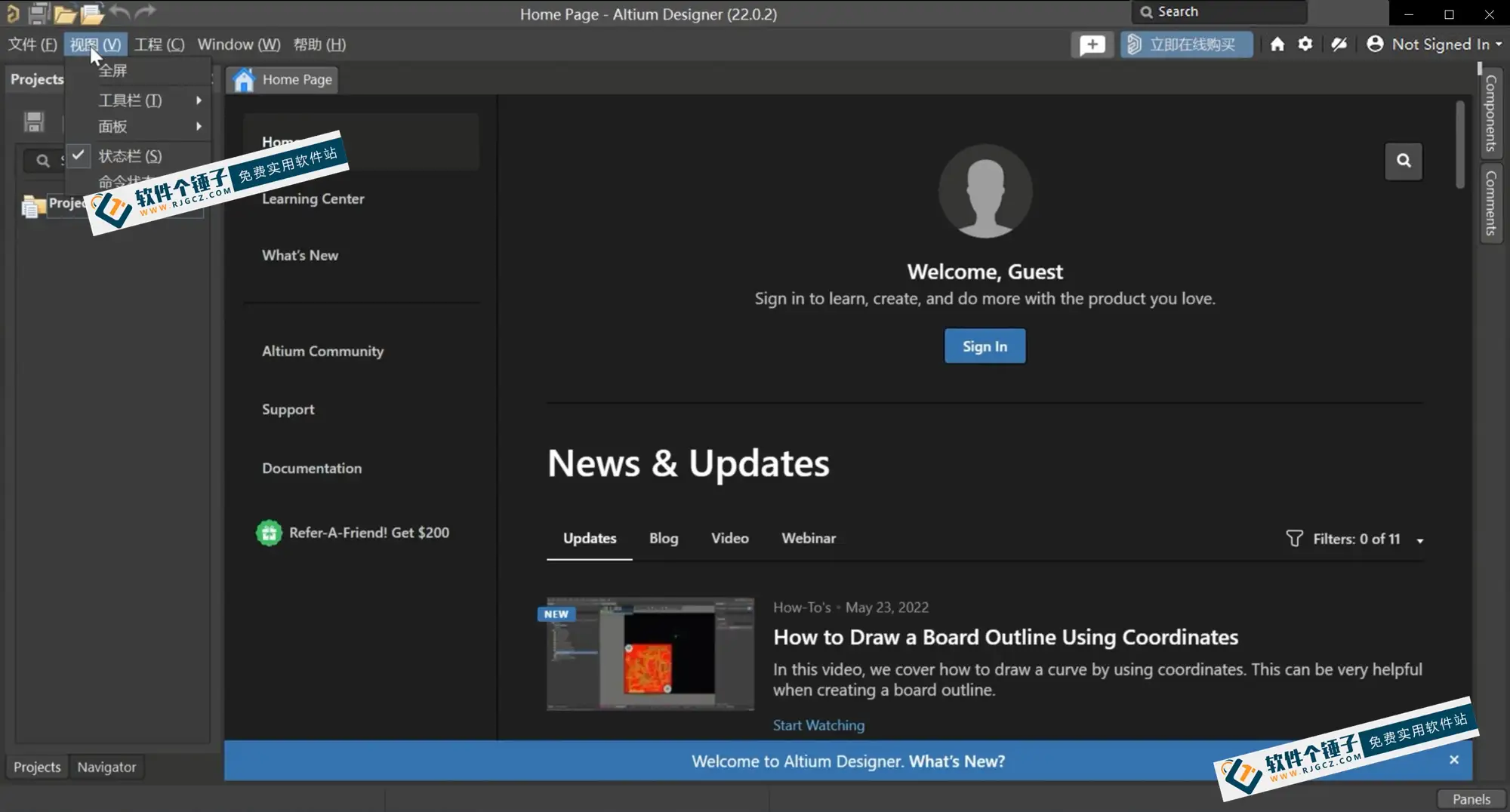This screenshot has width=1510, height=812.
Task: Click the title bar Search input field
Action: 1219,12
